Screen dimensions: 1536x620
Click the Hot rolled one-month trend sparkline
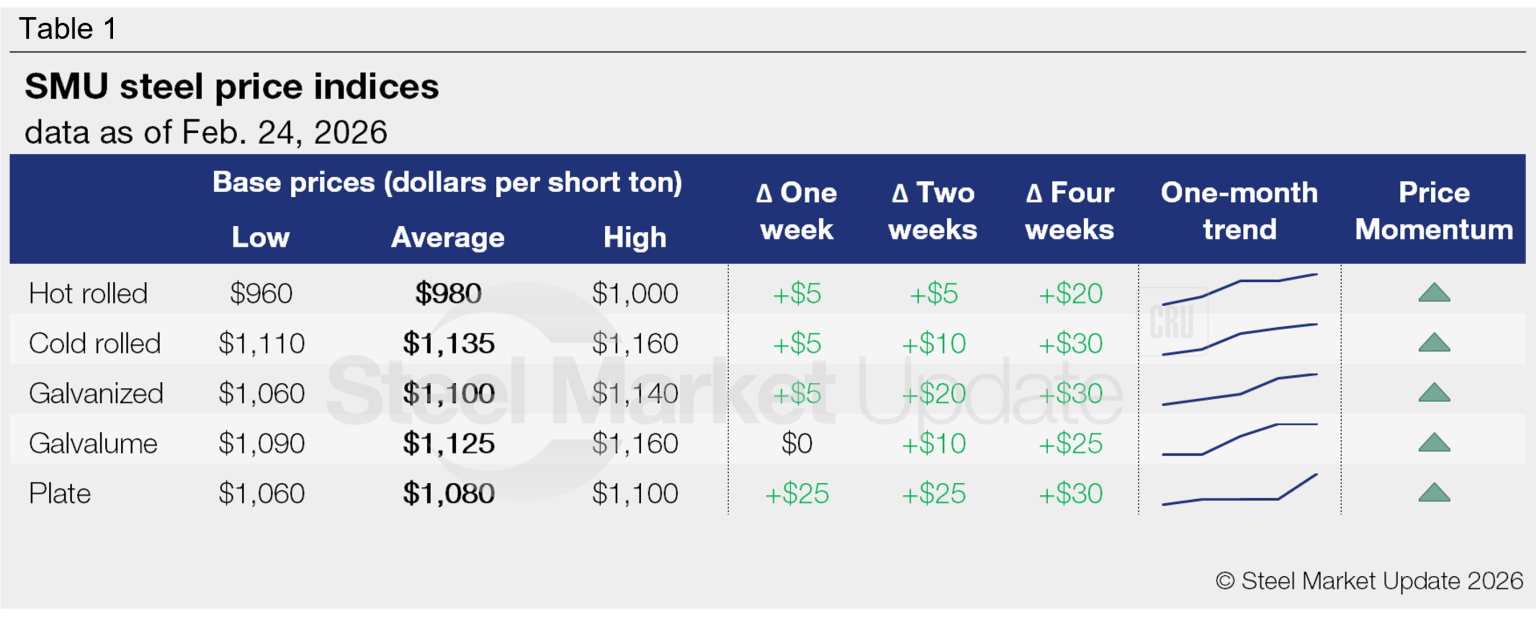click(x=1239, y=289)
